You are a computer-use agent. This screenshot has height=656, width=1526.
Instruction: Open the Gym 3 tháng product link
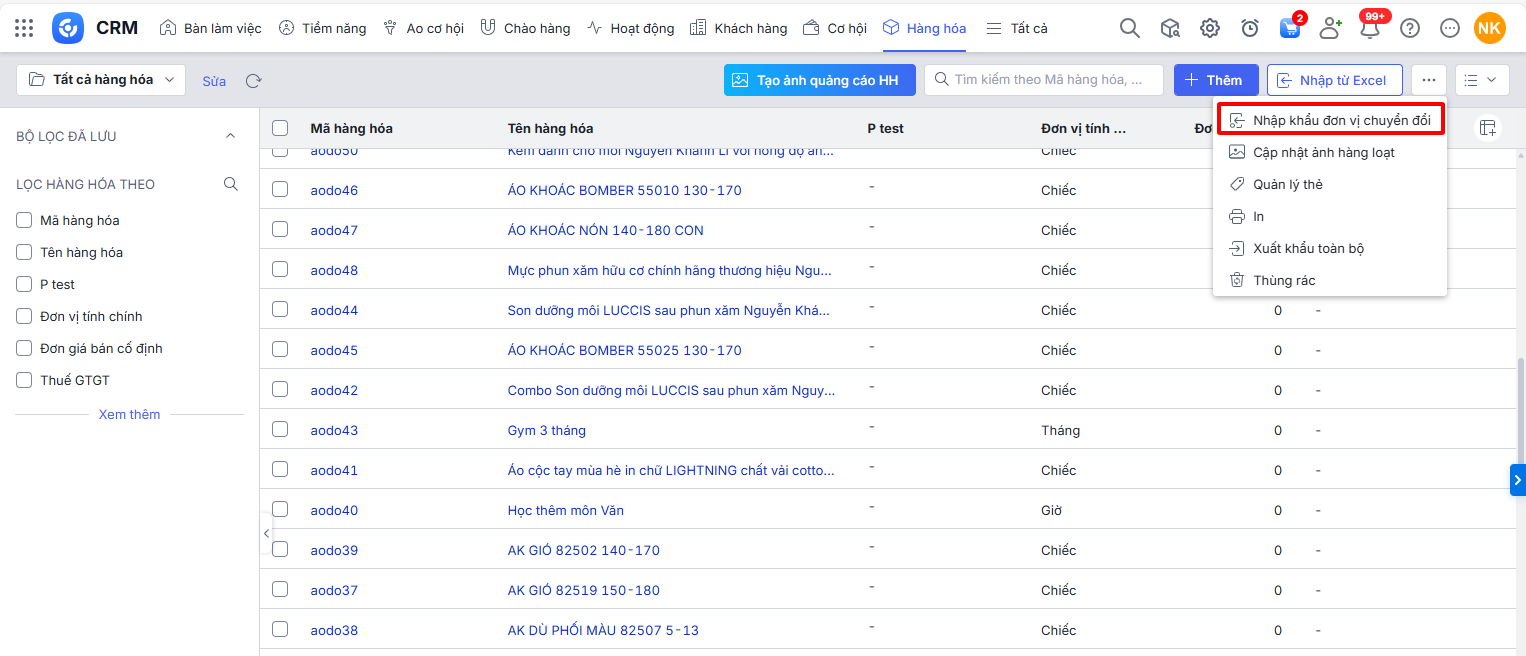546,430
